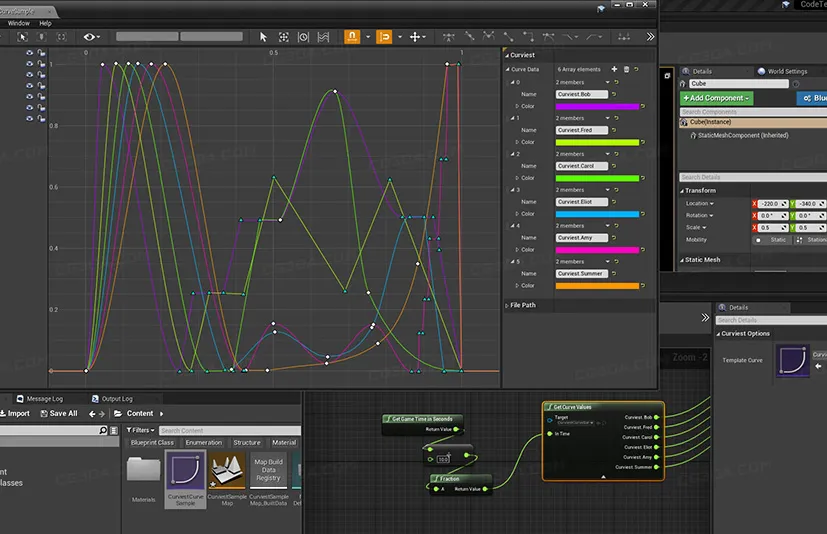Reset the Curviest.Carol name to default
Viewport: 827px width, 534px height.
click(x=614, y=166)
